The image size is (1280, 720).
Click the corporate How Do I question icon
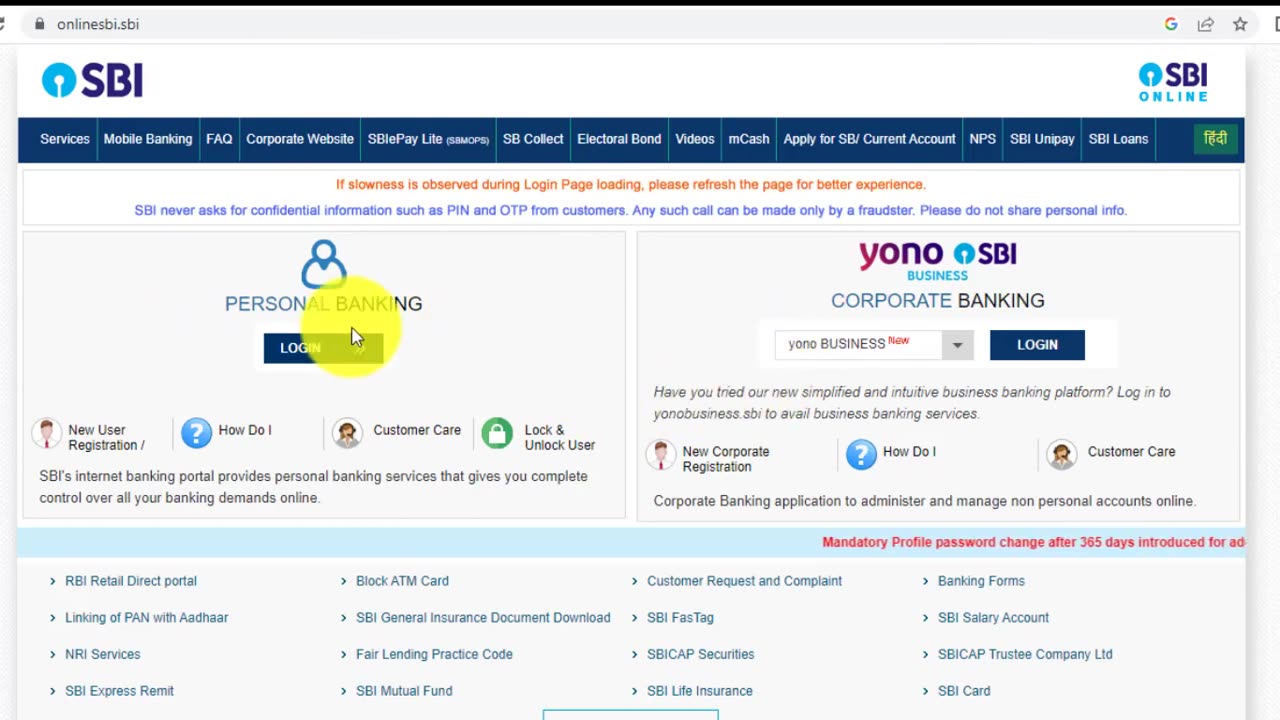(861, 454)
